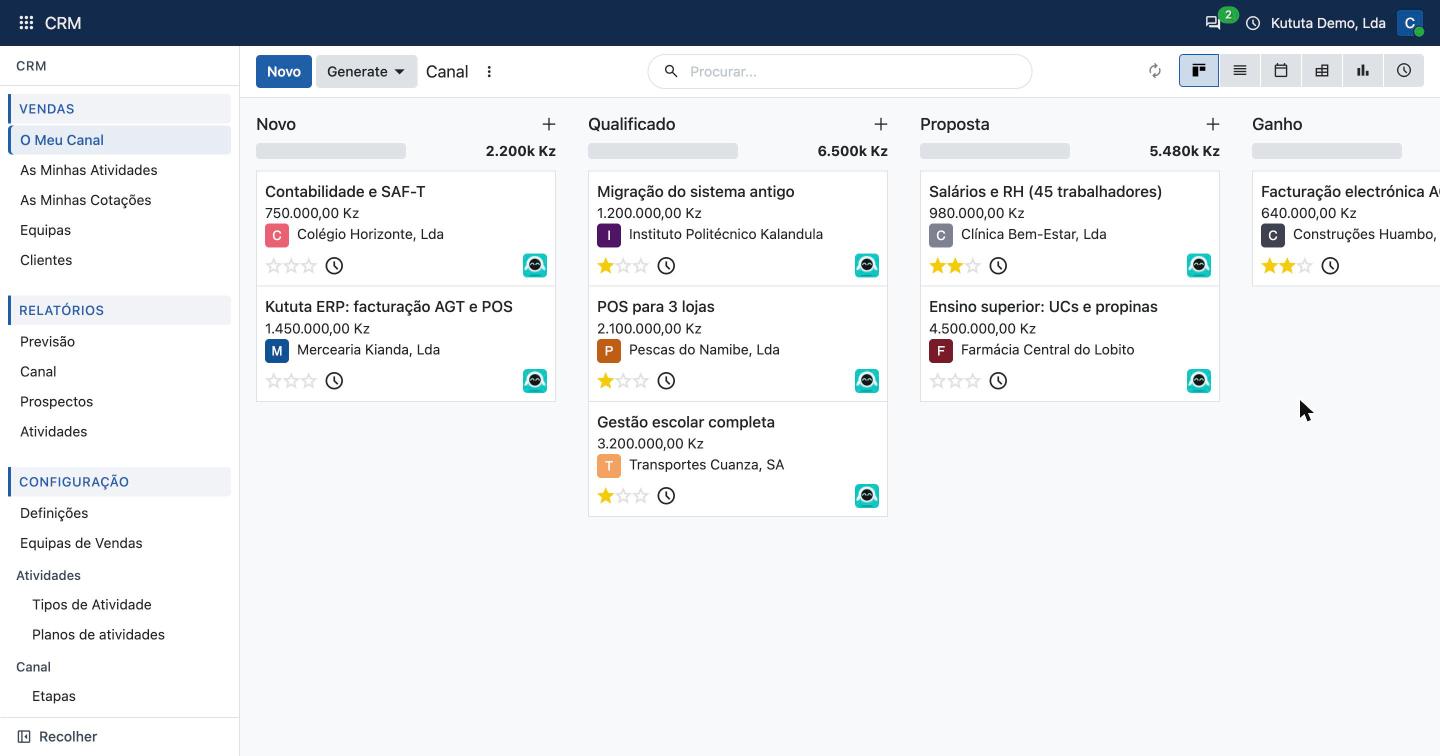1440x756 pixels.
Task: Open Etapas configuration
Action: [120, 696]
